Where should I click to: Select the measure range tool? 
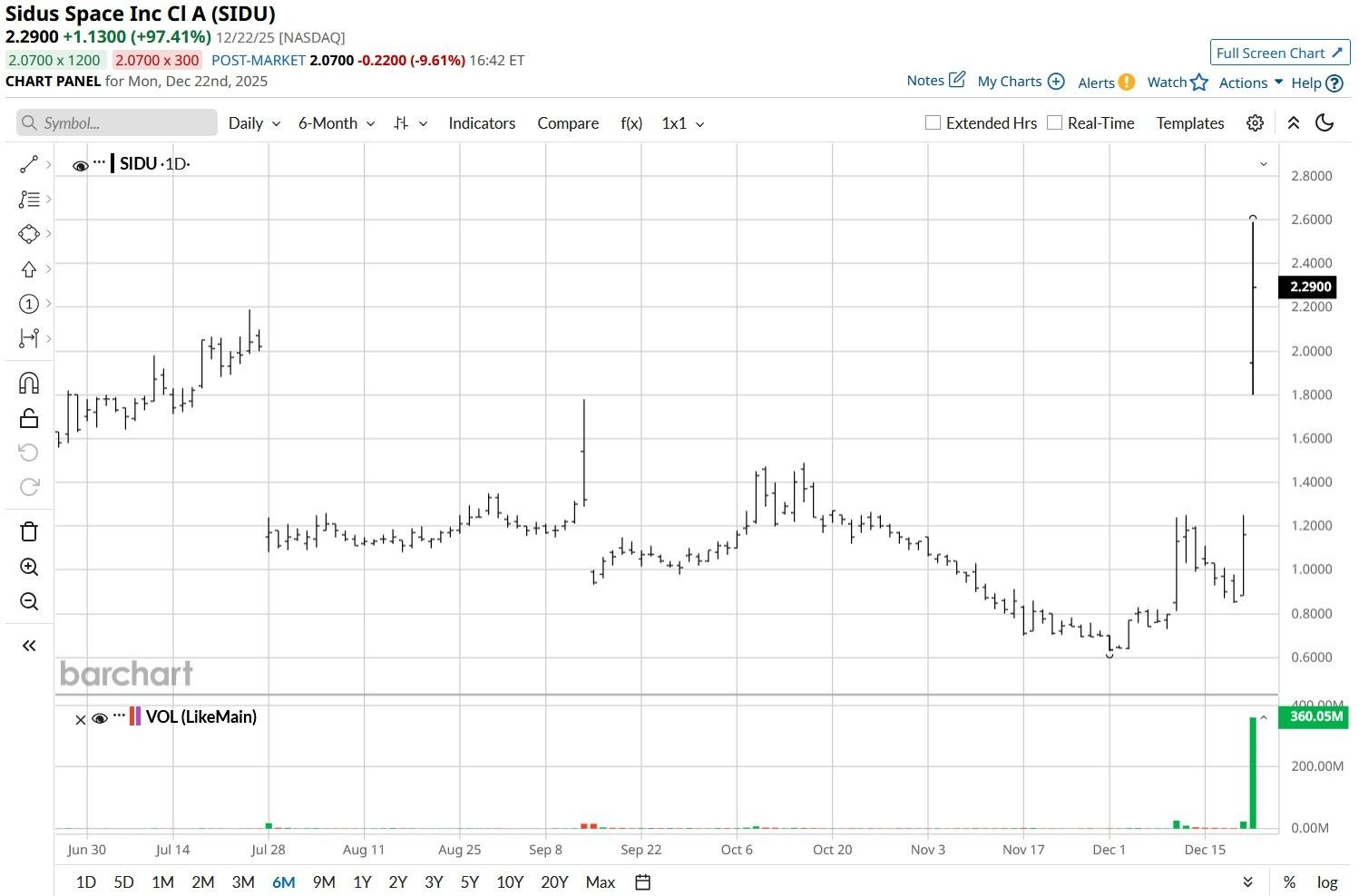[x=28, y=338]
